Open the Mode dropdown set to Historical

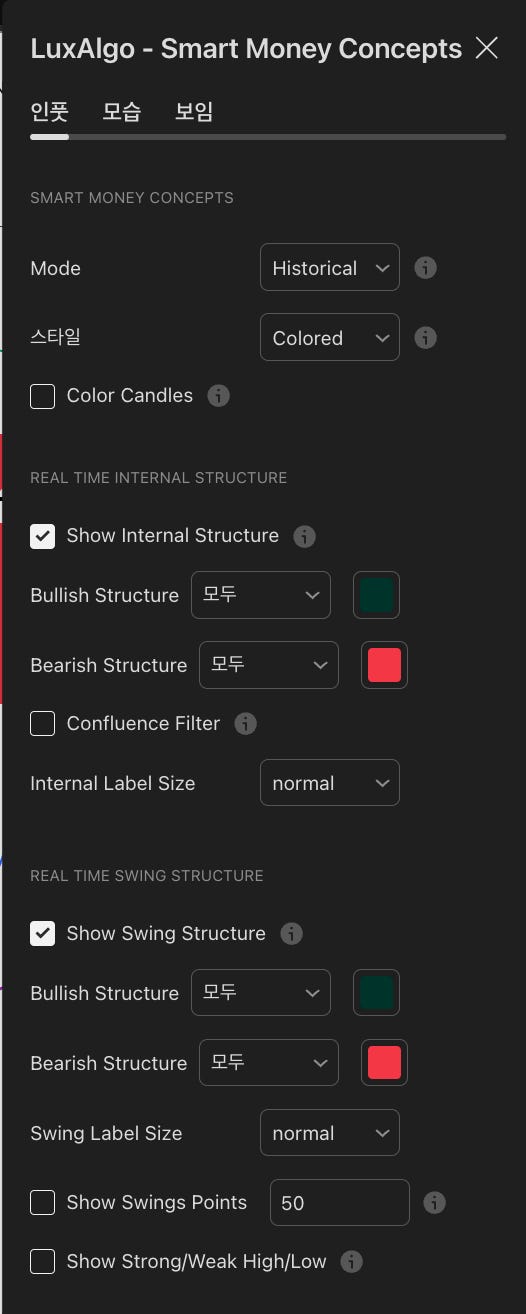coord(330,268)
